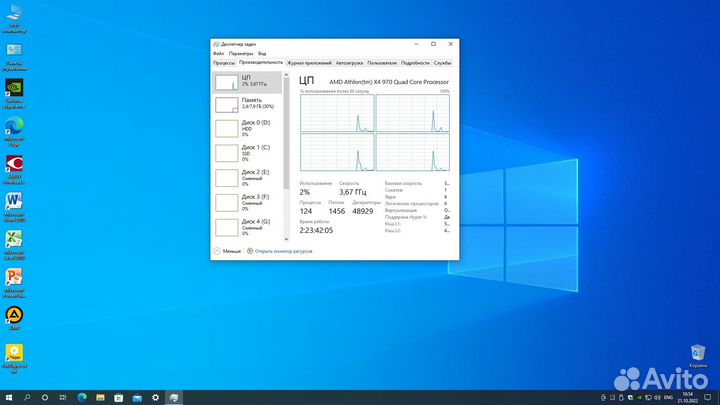Select the Microsoft PowerPoint desktop shortcut
Viewport: 720px width, 405px height.
pos(15,277)
